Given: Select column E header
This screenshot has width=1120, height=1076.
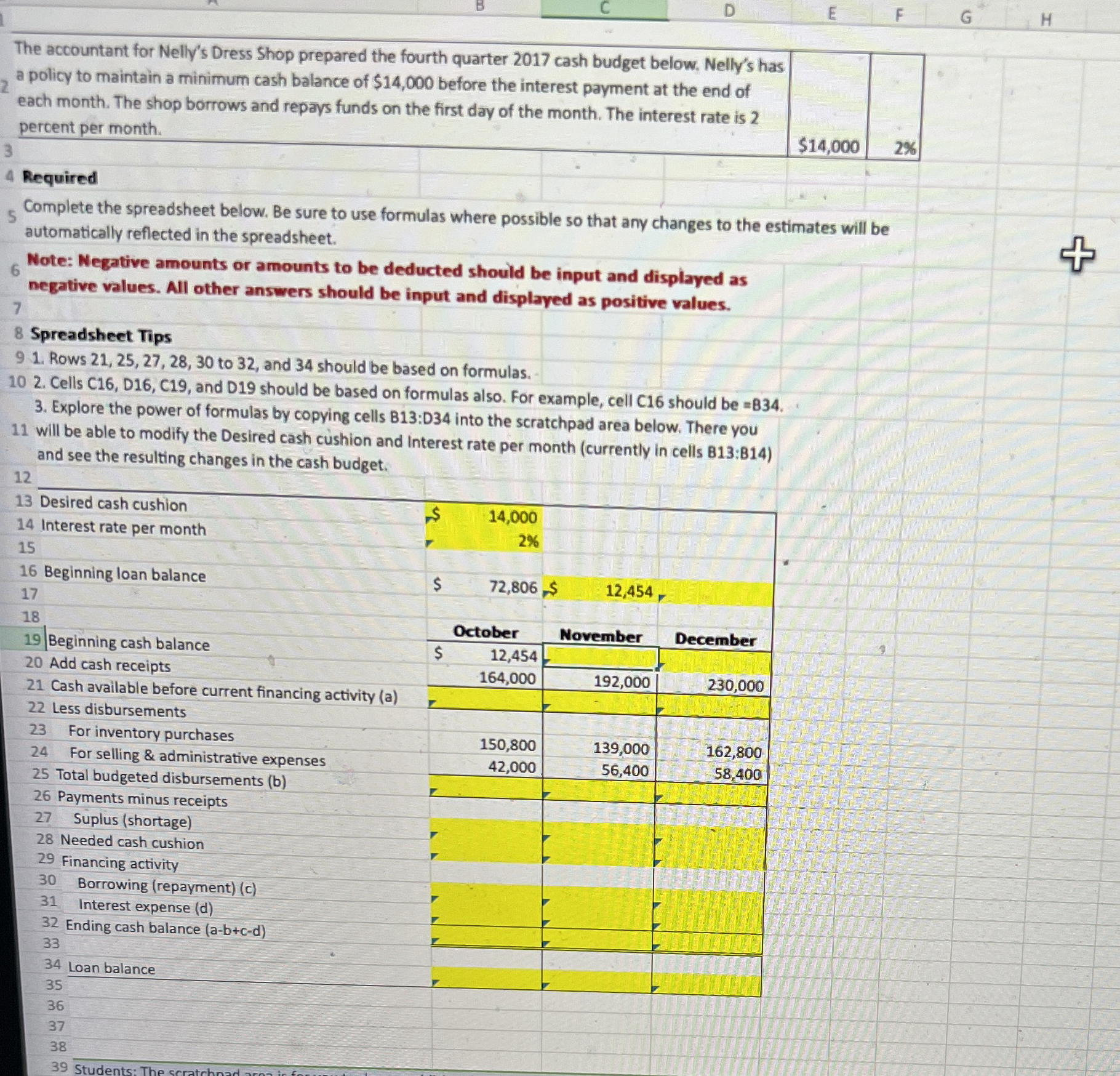Looking at the screenshot, I should pyautogui.click(x=831, y=13).
